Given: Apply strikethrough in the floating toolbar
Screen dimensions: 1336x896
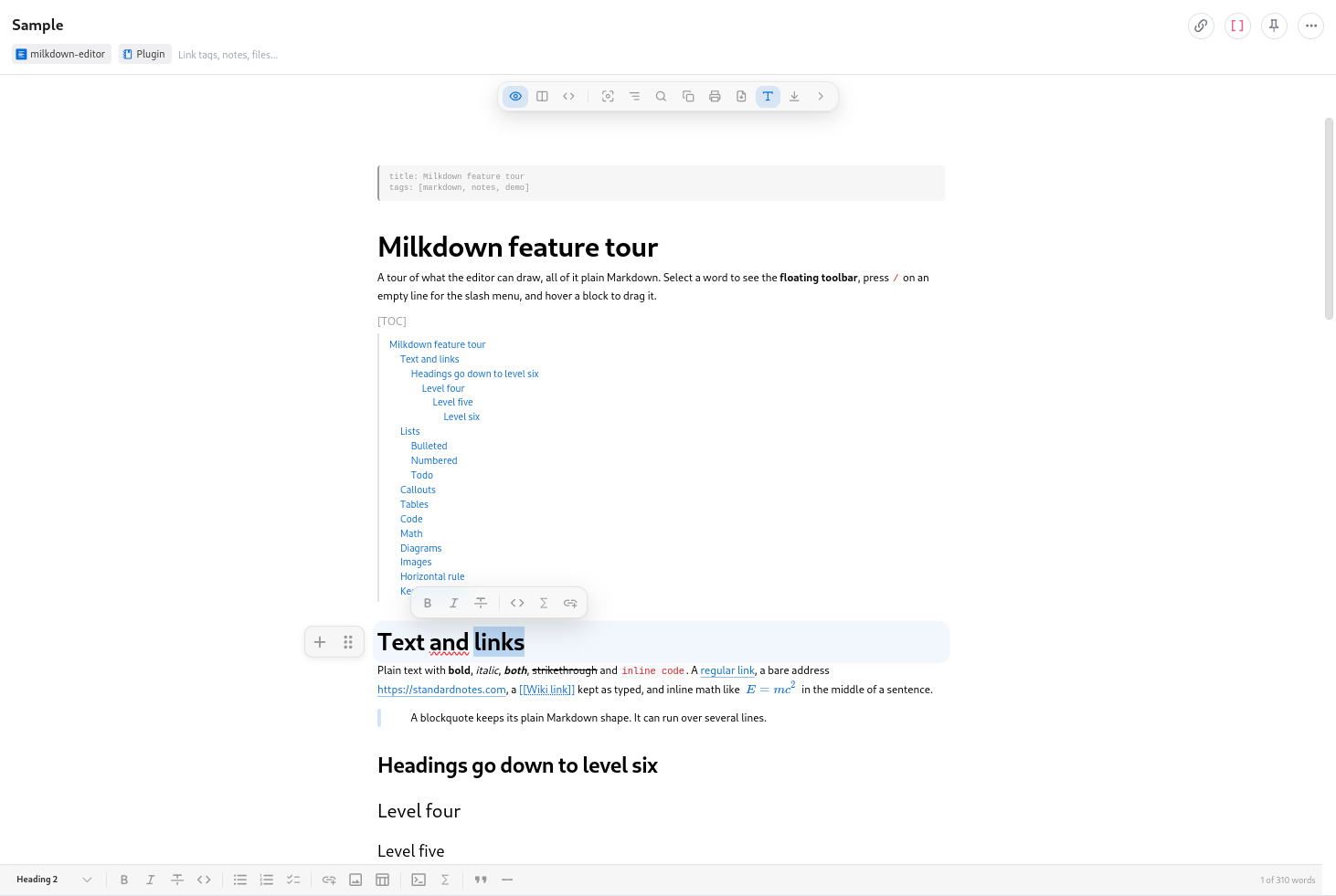Looking at the screenshot, I should [x=481, y=603].
